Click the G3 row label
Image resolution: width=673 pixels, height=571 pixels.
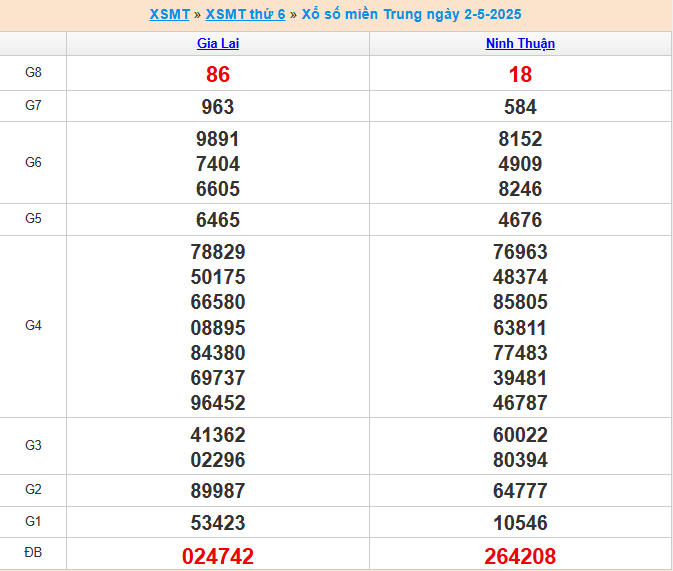tap(33, 445)
